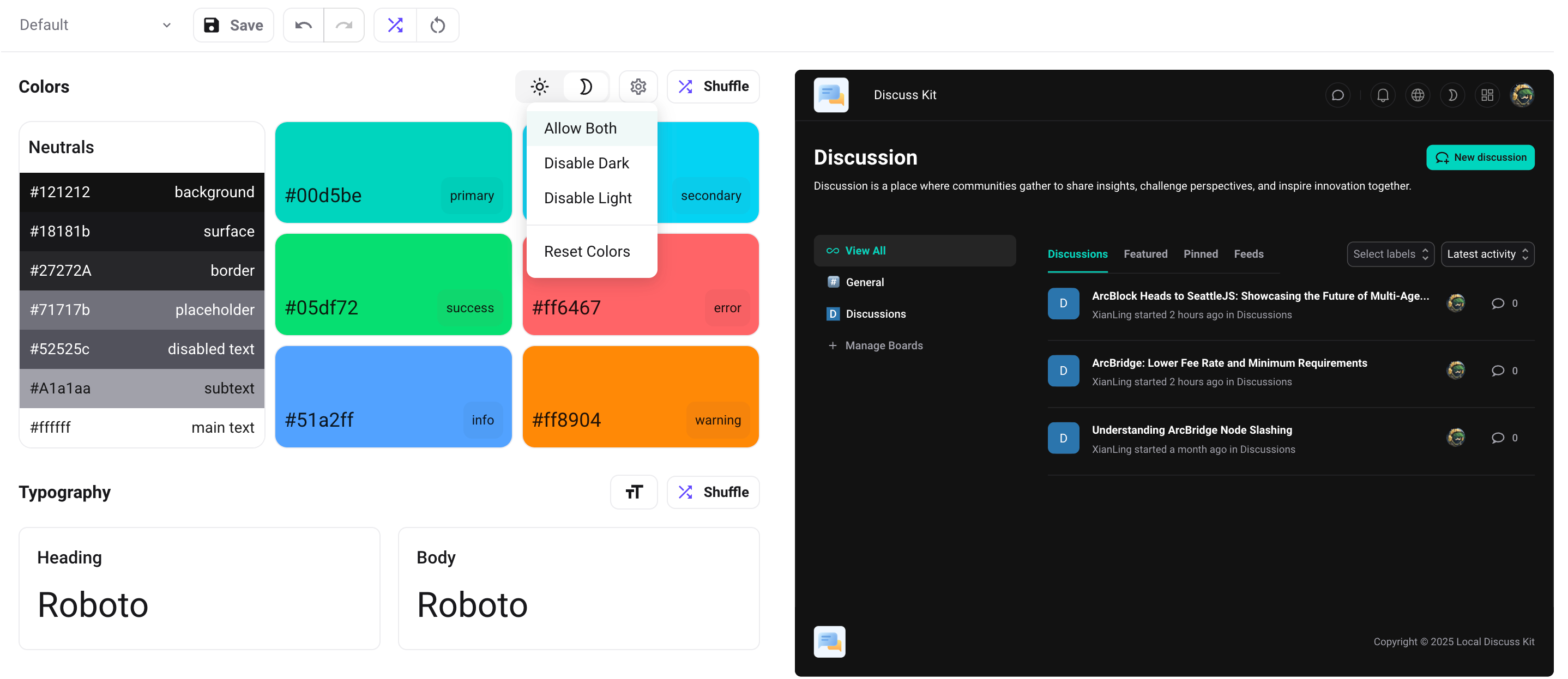Viewport: 1568px width, 679px height.
Task: Switch to dark mode moon toggle
Action: pos(585,87)
